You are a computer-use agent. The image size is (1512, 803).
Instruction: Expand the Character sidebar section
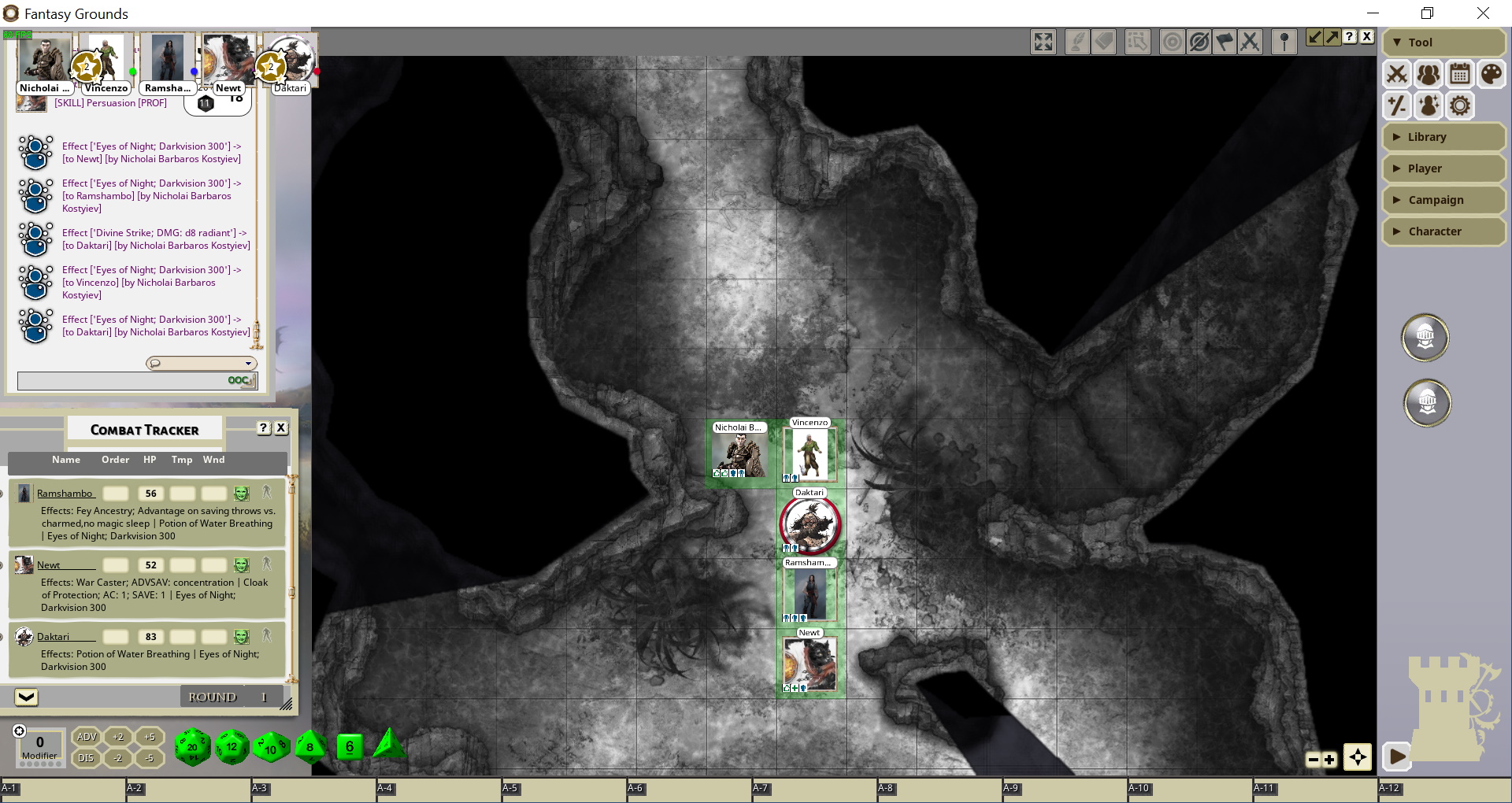click(1444, 231)
